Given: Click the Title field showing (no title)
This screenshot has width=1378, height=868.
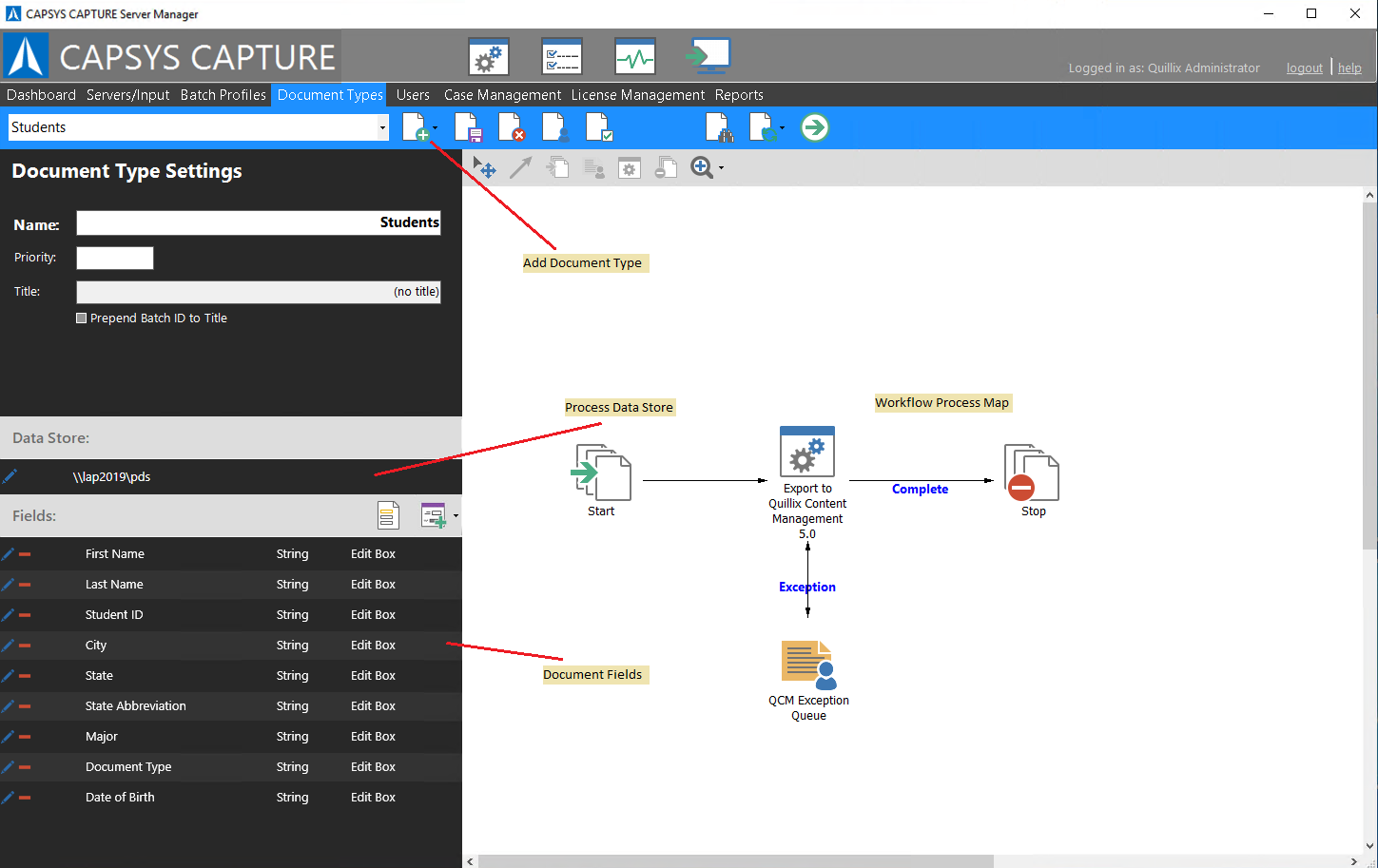Looking at the screenshot, I should tap(259, 292).
